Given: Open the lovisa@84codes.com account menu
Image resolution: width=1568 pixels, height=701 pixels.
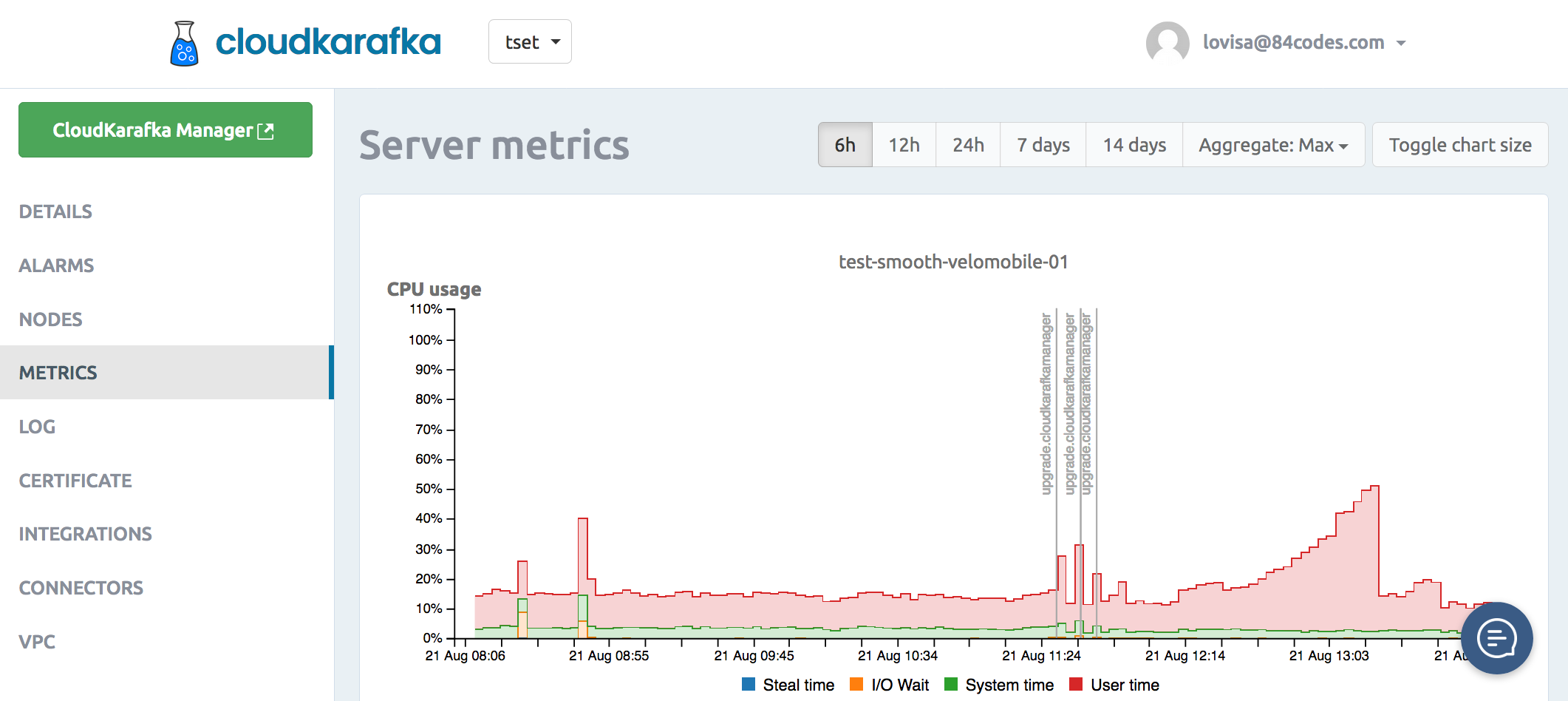Looking at the screenshot, I should coord(1303,42).
